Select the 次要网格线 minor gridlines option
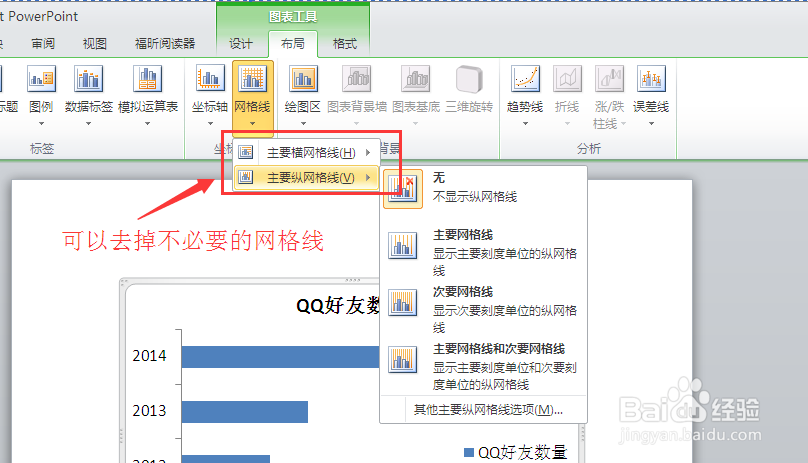The width and height of the screenshot is (808, 463). pos(483,309)
